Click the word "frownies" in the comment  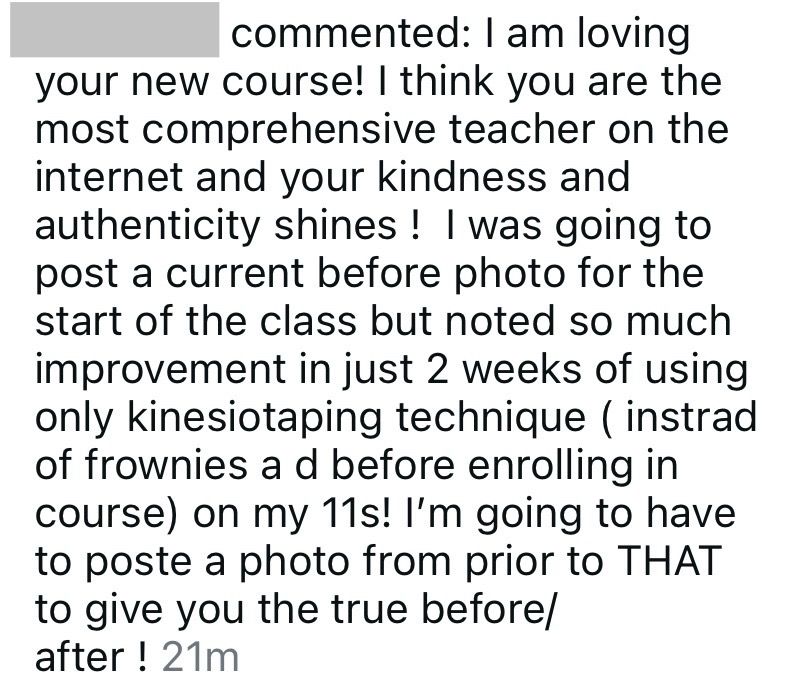(166, 465)
